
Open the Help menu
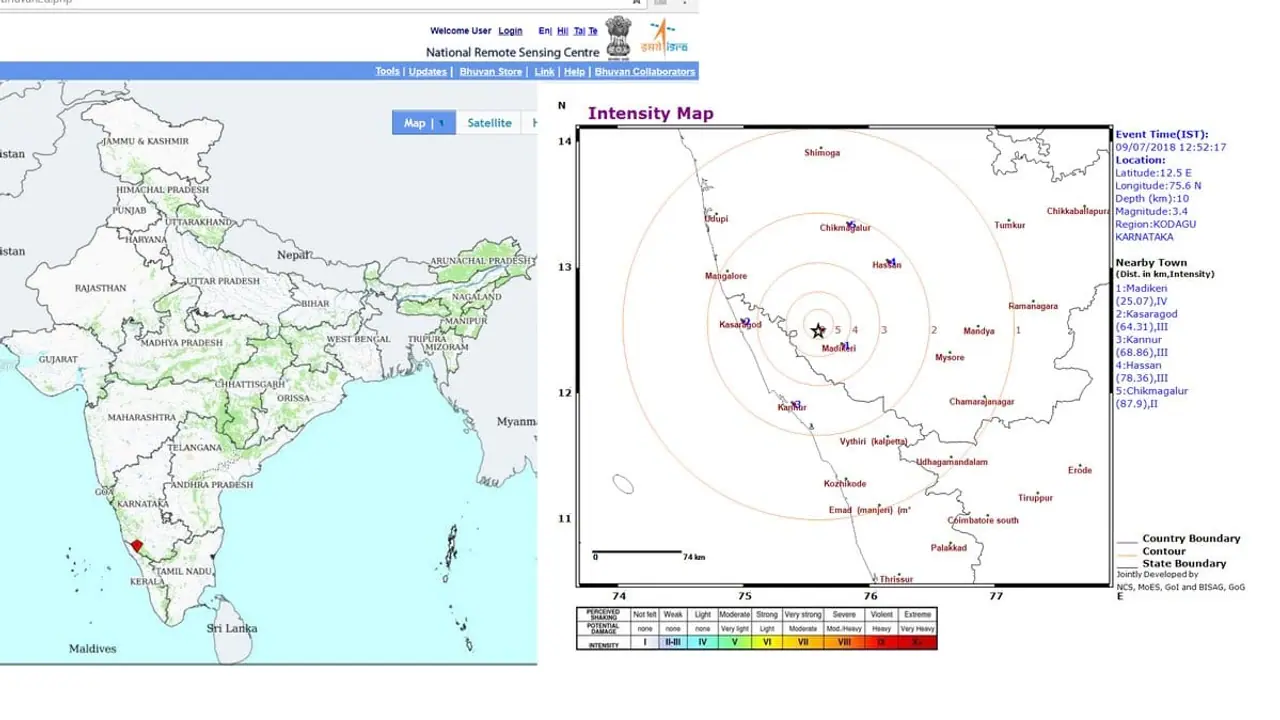(574, 72)
